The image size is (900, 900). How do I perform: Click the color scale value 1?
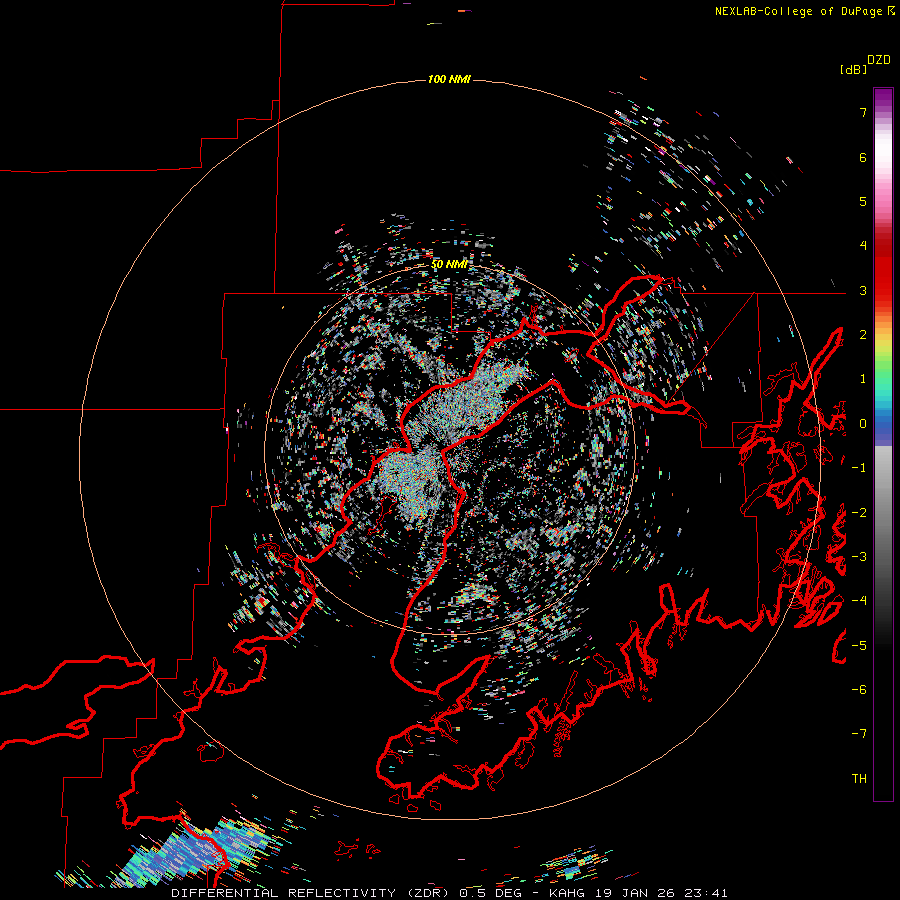point(863,379)
